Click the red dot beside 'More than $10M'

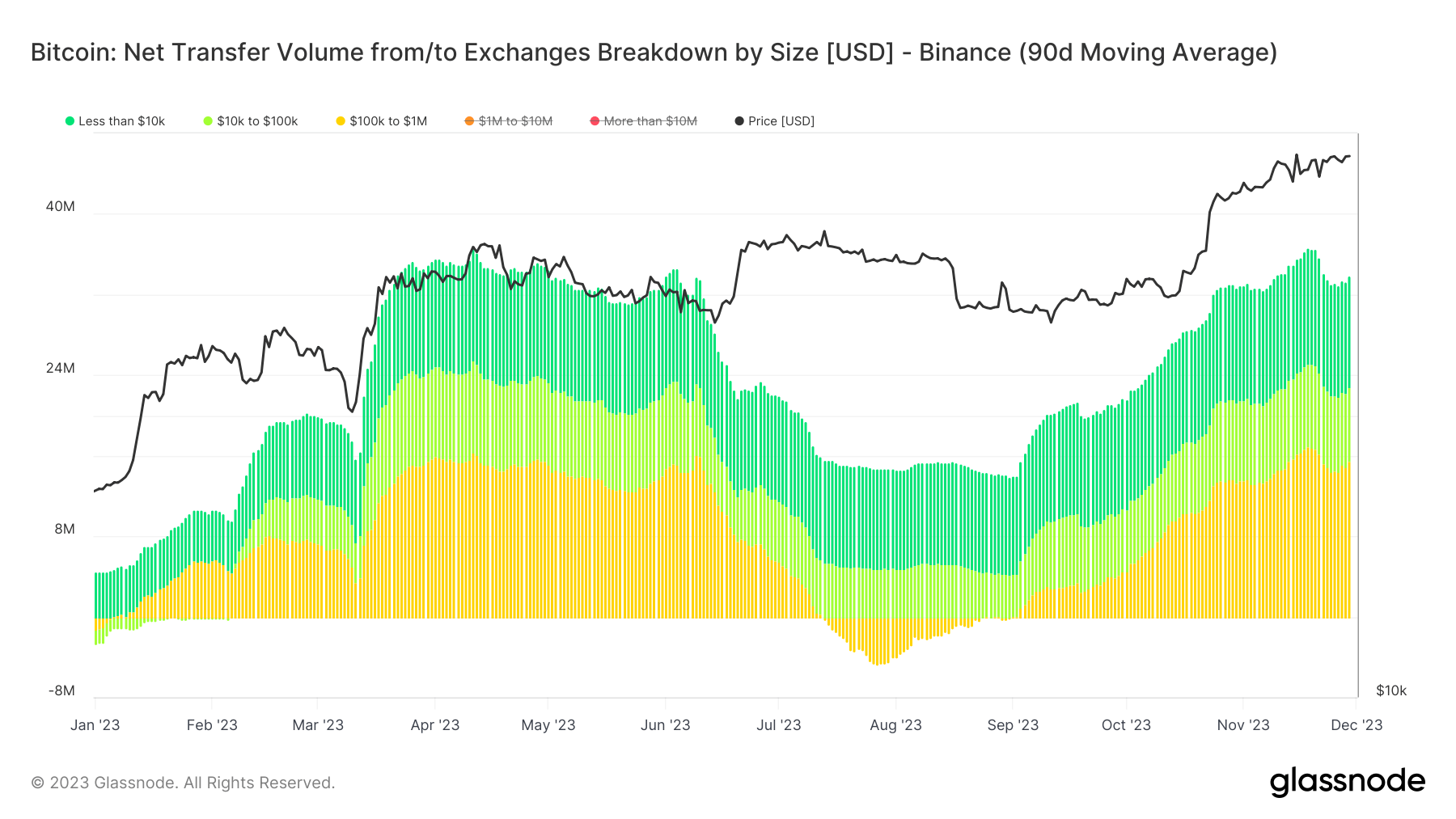click(x=595, y=121)
